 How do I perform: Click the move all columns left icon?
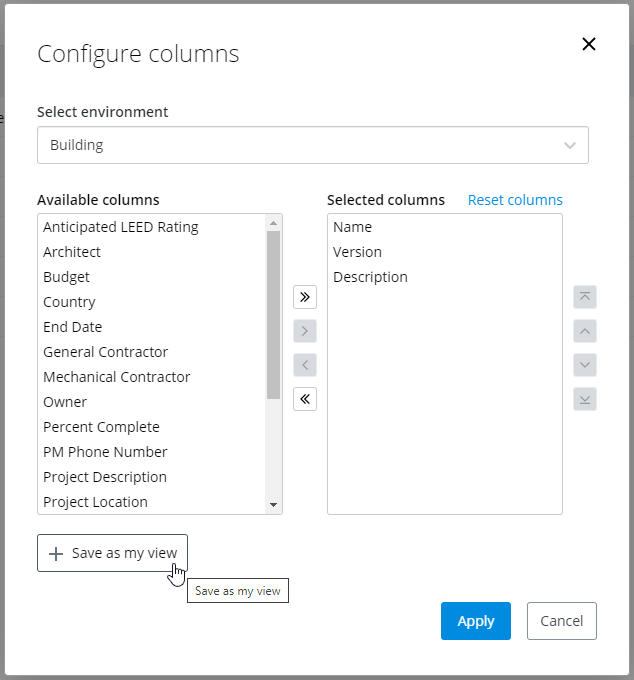[x=305, y=399]
